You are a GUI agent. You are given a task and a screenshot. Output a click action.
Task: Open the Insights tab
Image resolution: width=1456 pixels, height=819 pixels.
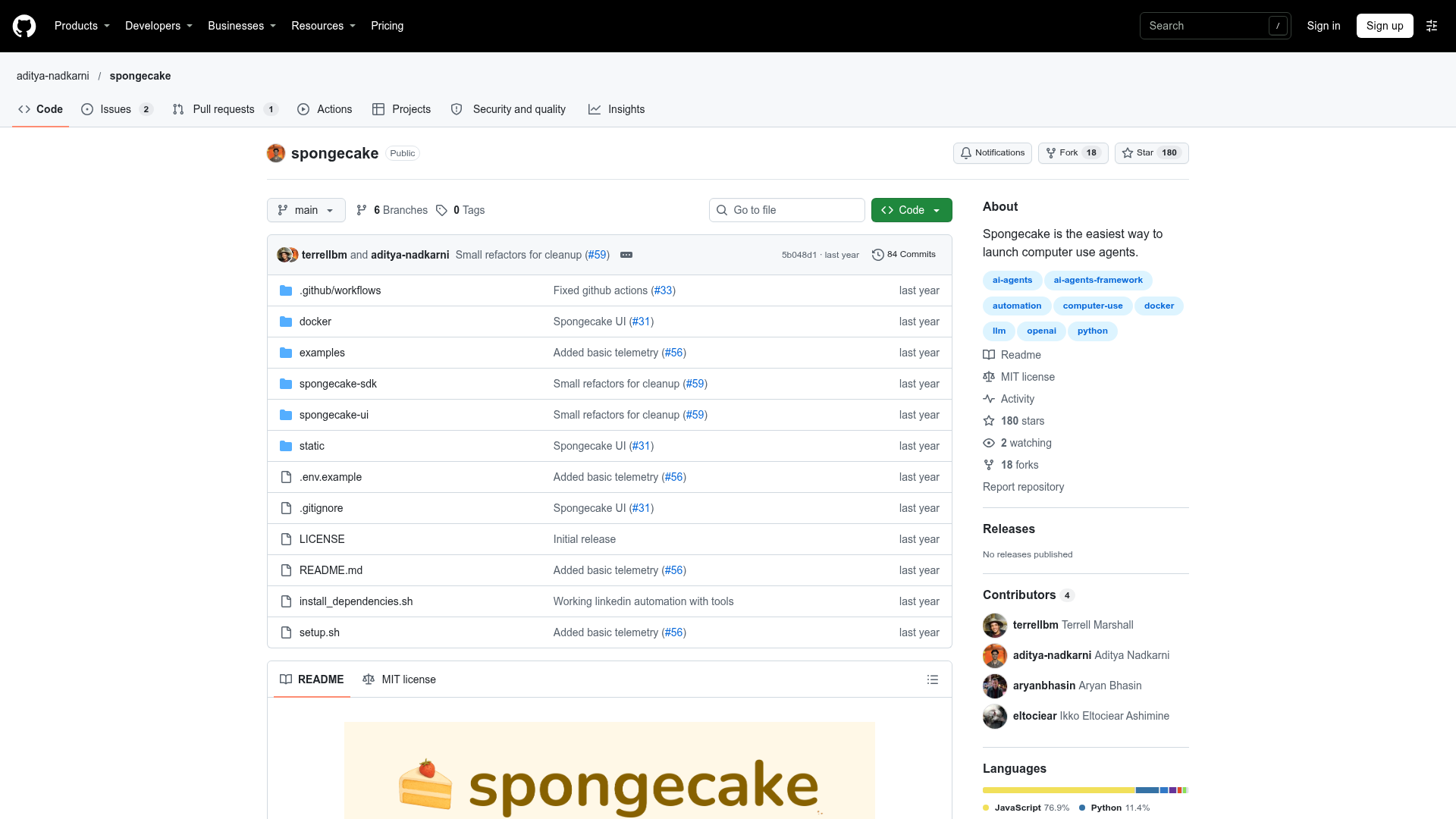(617, 109)
